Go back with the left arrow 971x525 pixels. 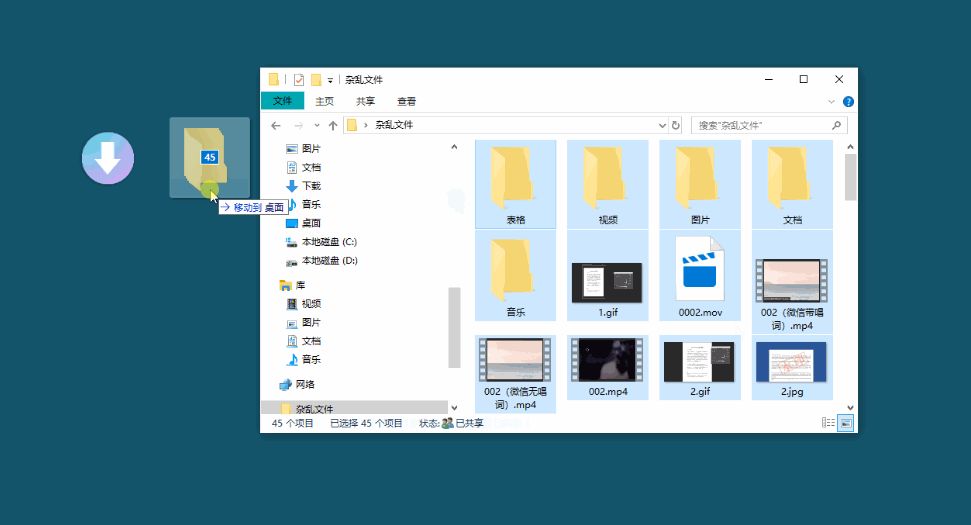276,126
